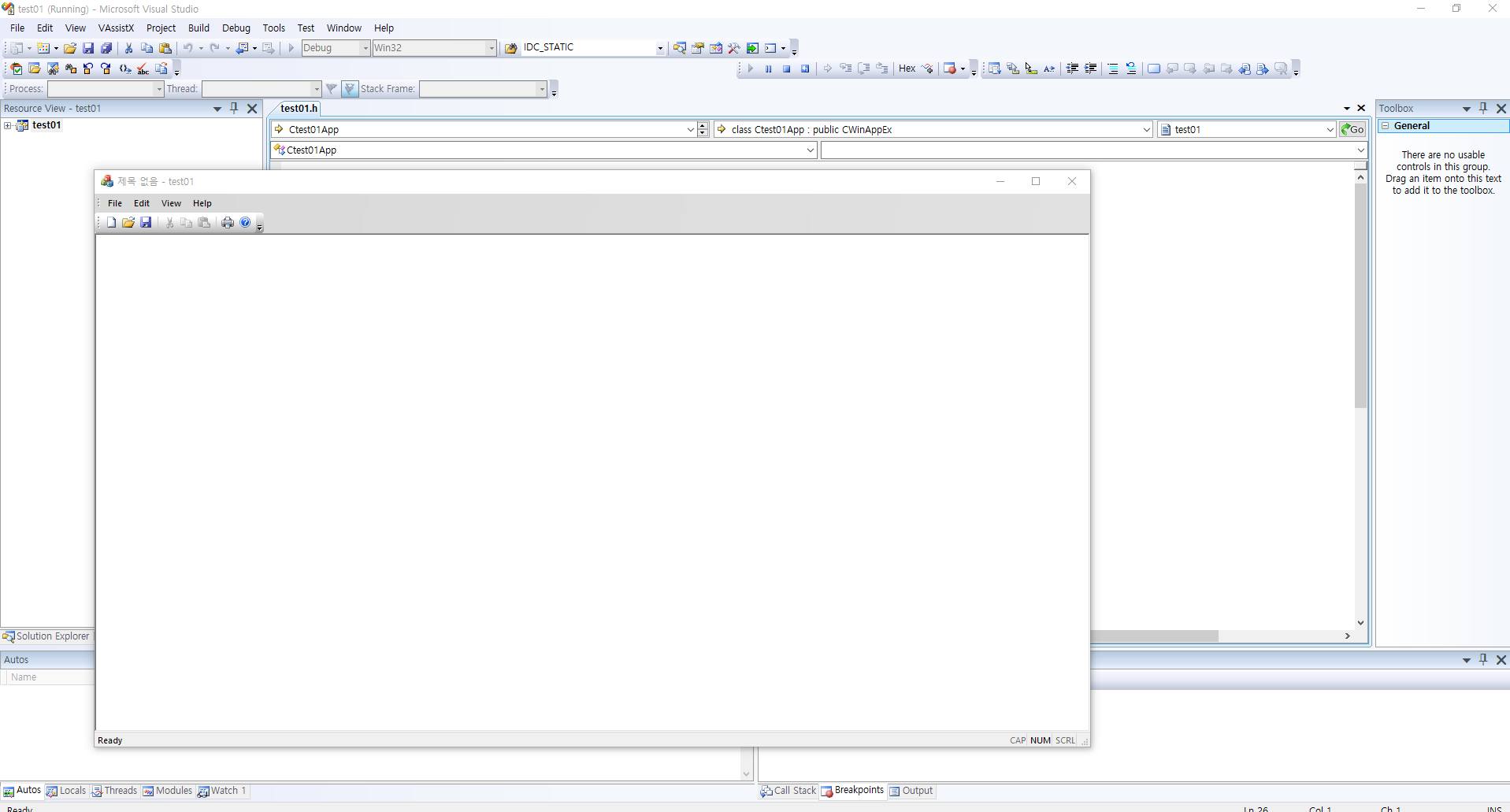Open Find in Files icon beside IDC_STATIC

coord(510,48)
